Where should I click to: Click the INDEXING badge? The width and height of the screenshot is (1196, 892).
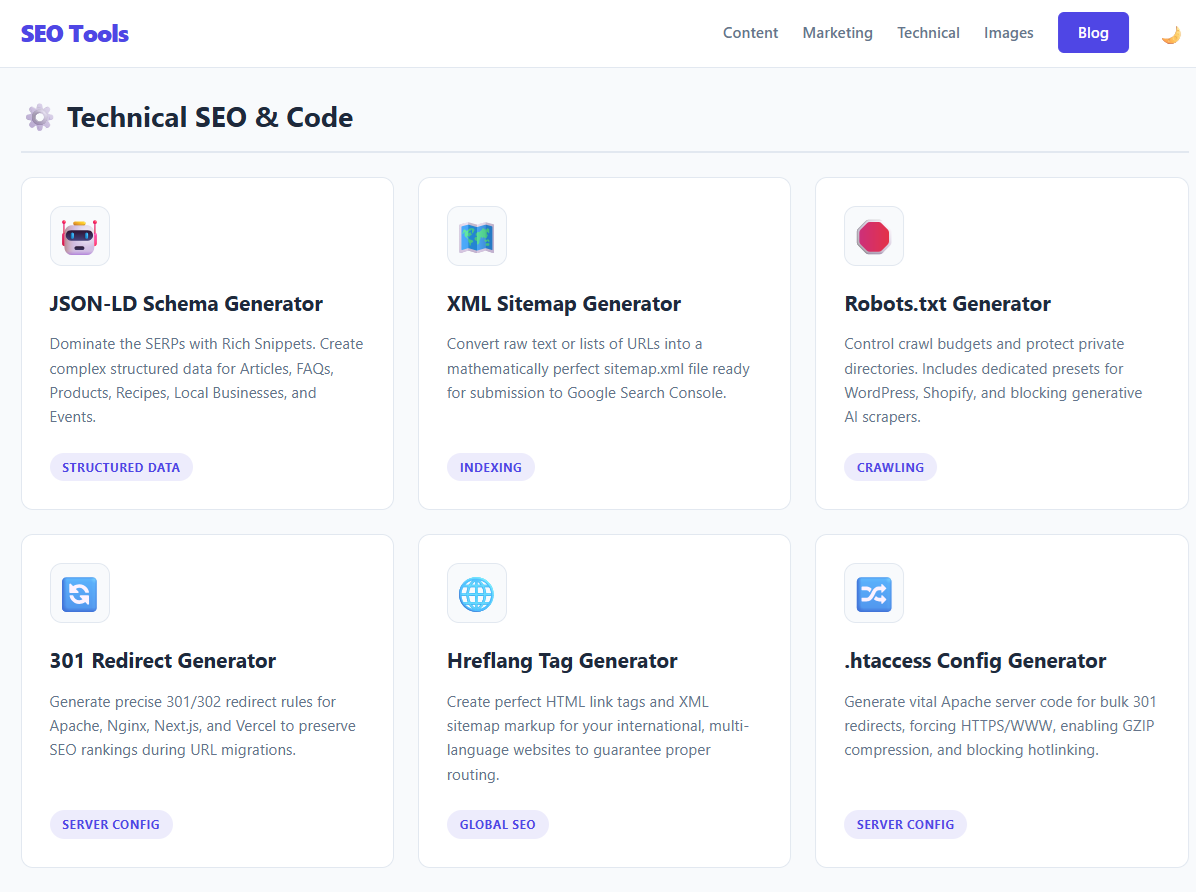click(x=491, y=467)
